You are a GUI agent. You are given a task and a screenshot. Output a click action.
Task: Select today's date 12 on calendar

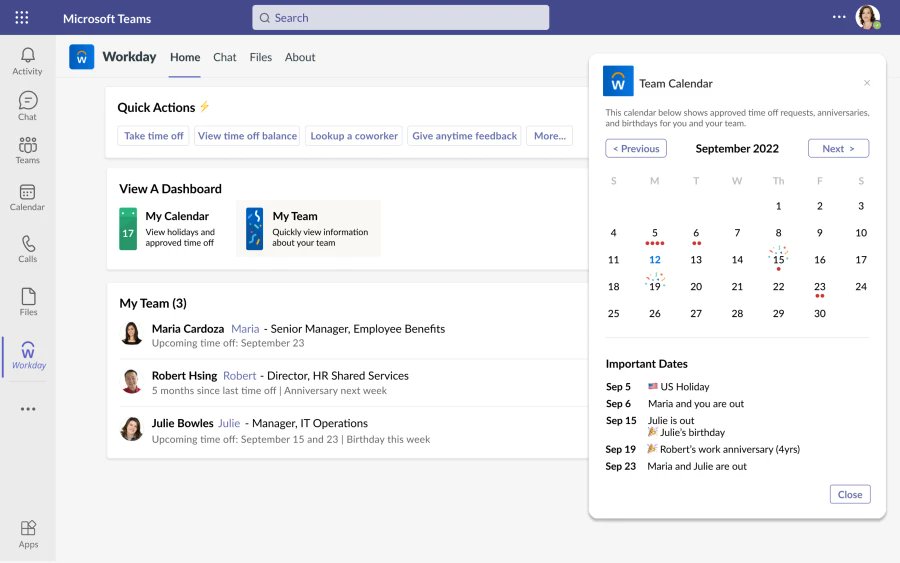[x=654, y=260]
